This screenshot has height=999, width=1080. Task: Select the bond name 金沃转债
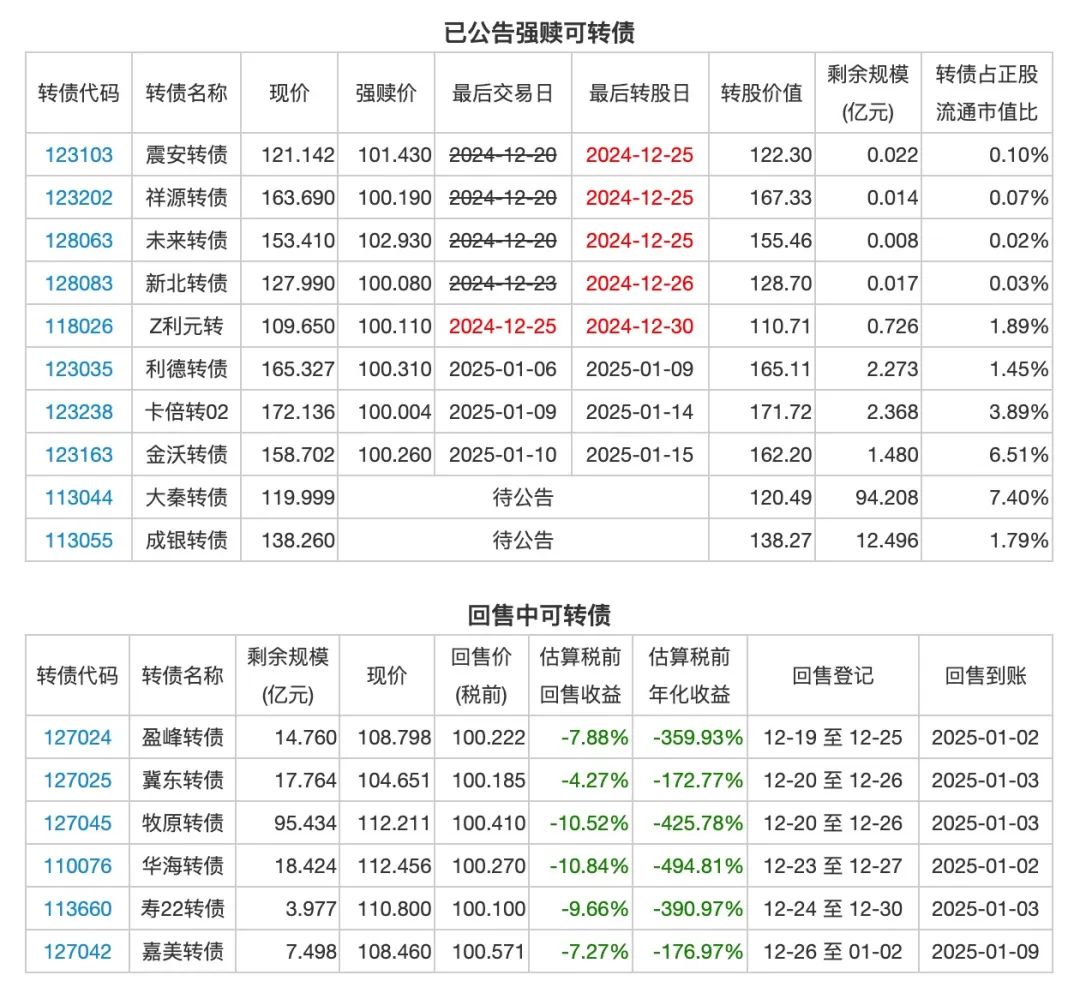(186, 455)
